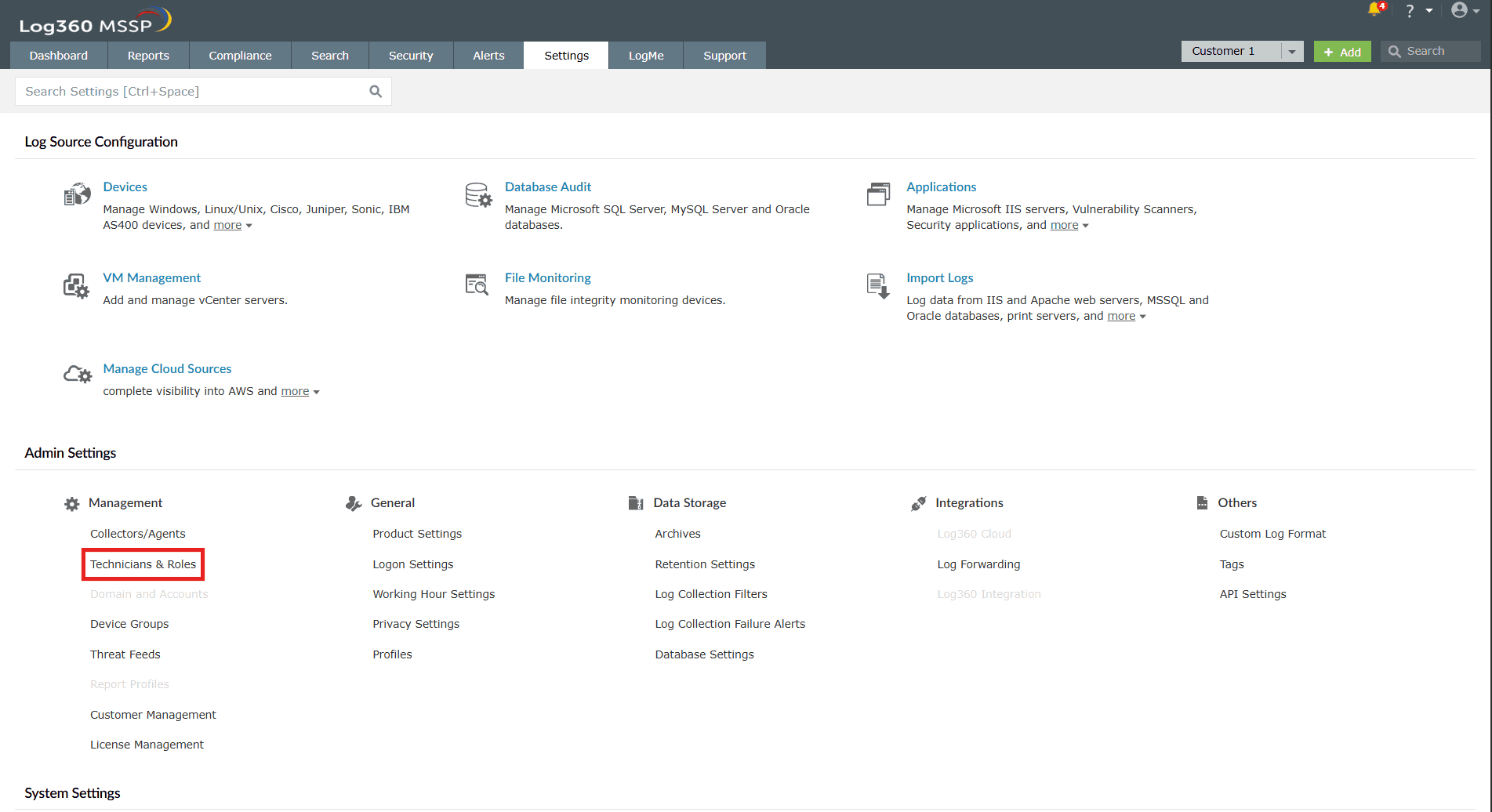Click the notification bell icon
The height and width of the screenshot is (812, 1492).
click(x=1375, y=9)
